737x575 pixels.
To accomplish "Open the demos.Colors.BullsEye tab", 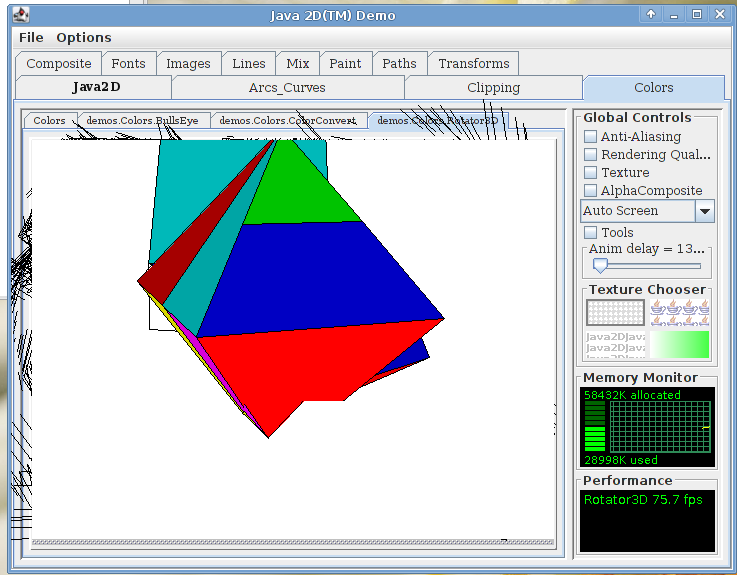I will (x=142, y=120).
